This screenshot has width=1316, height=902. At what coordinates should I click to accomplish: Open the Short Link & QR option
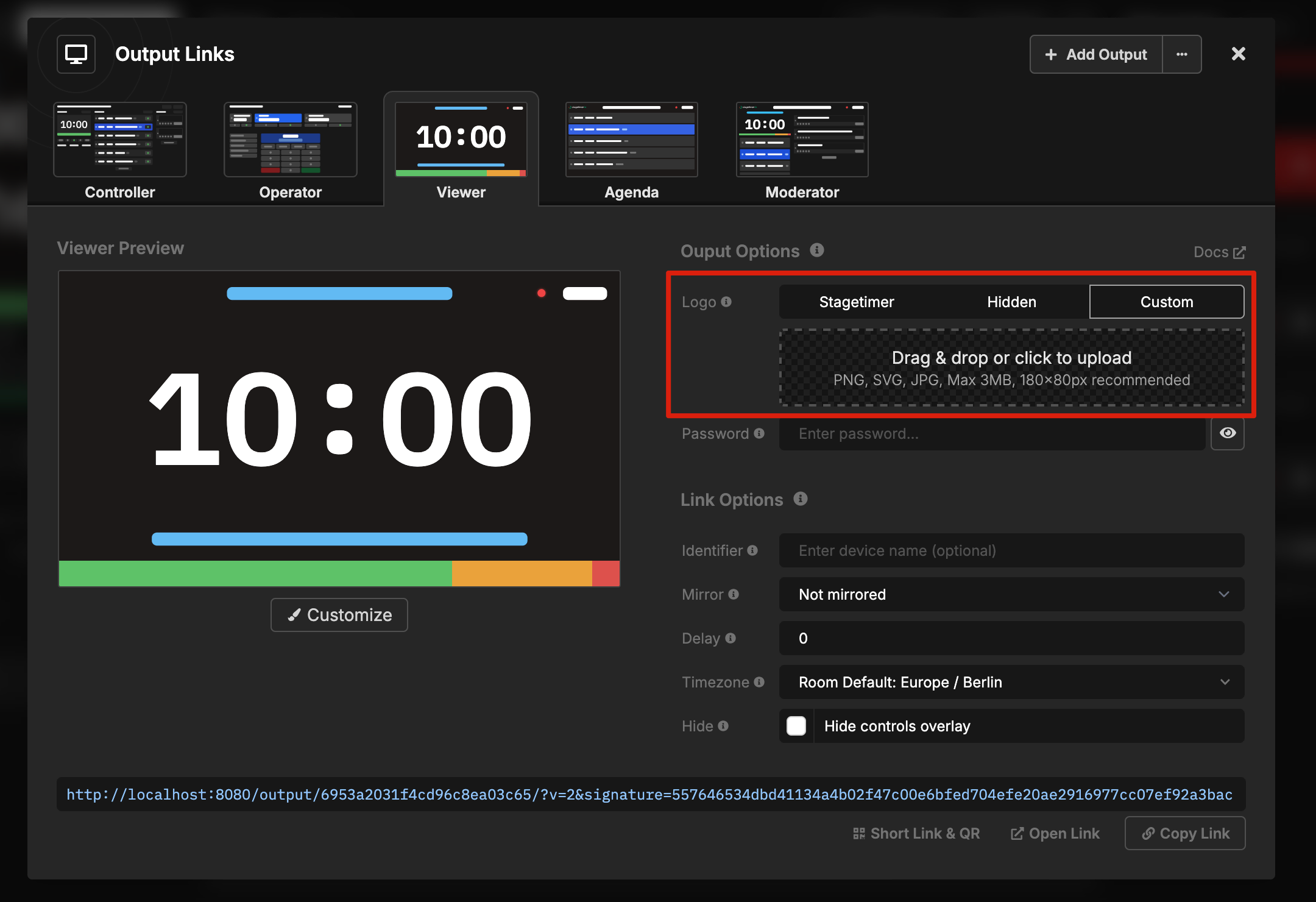tap(916, 833)
